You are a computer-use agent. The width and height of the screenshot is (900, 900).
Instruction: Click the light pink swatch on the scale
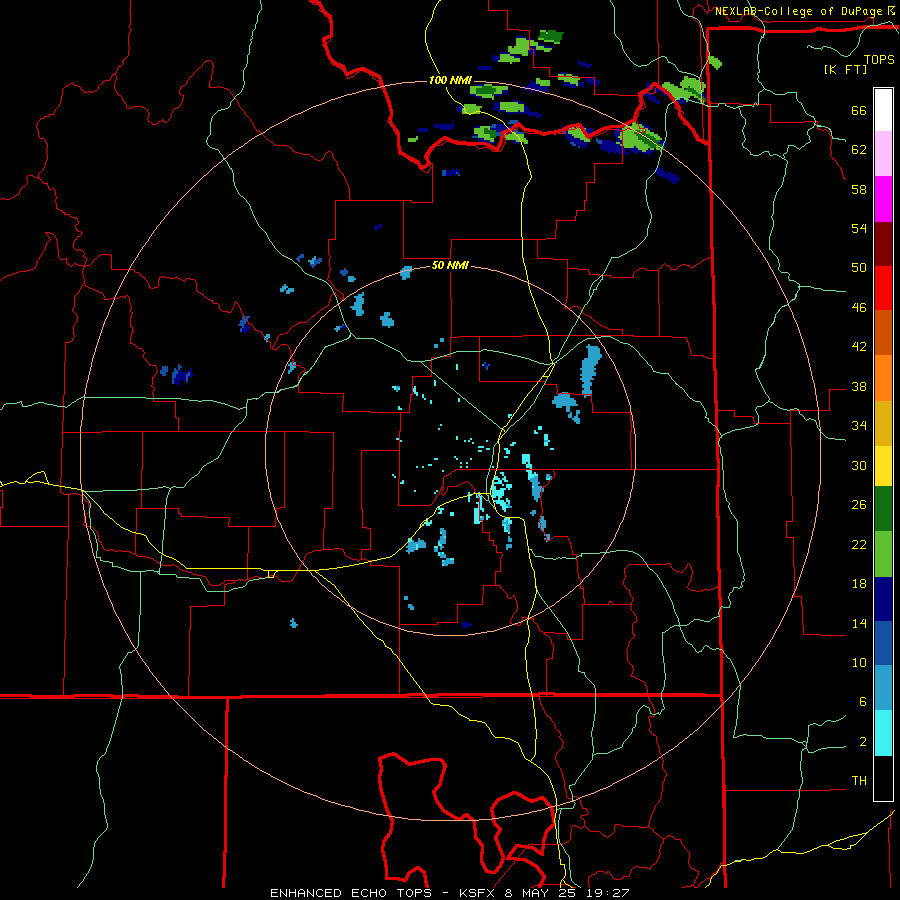(883, 154)
